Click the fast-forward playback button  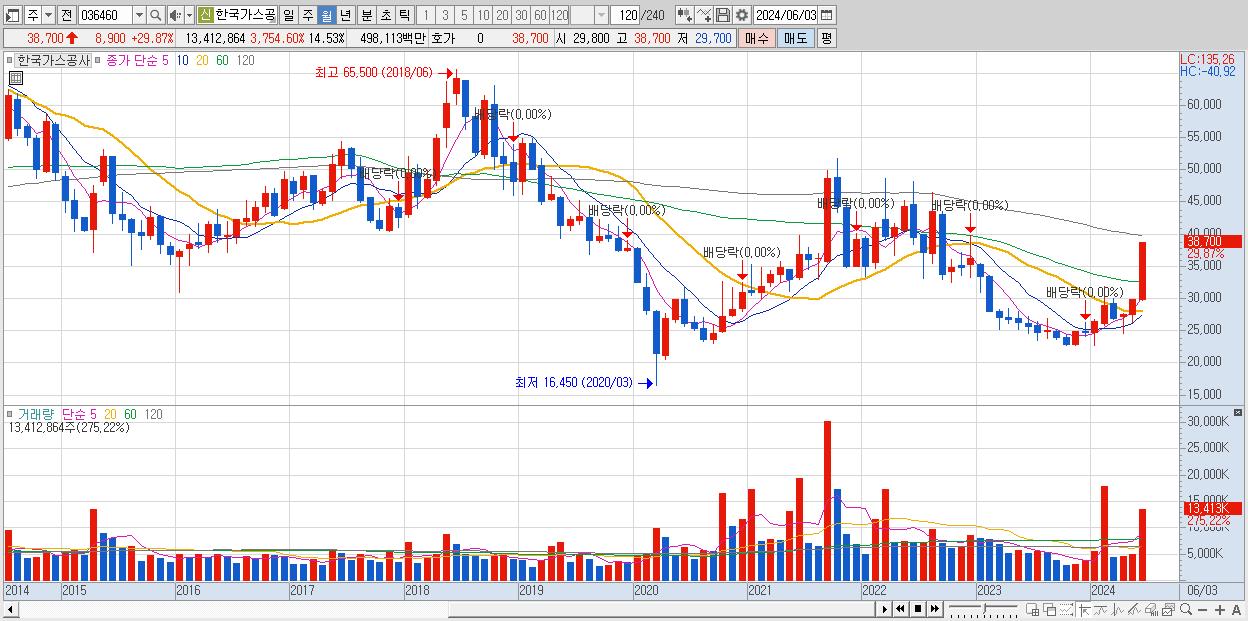click(934, 609)
